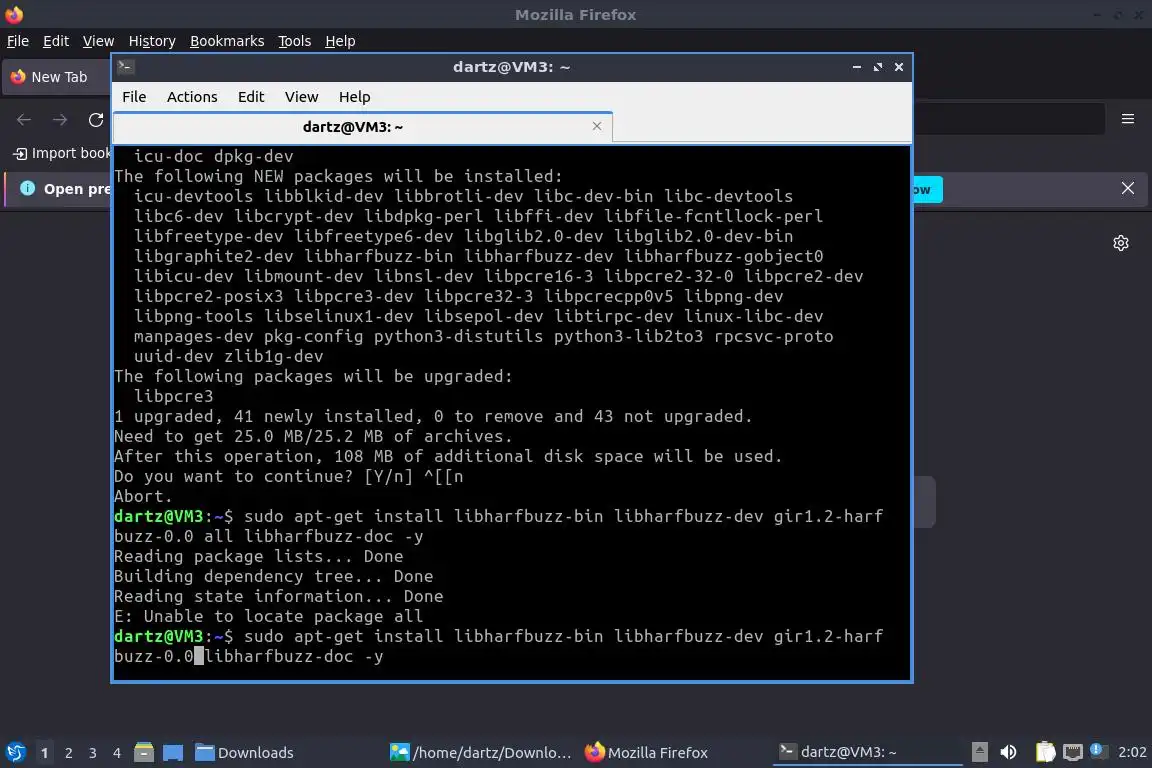Close the terminal window

click(x=899, y=67)
